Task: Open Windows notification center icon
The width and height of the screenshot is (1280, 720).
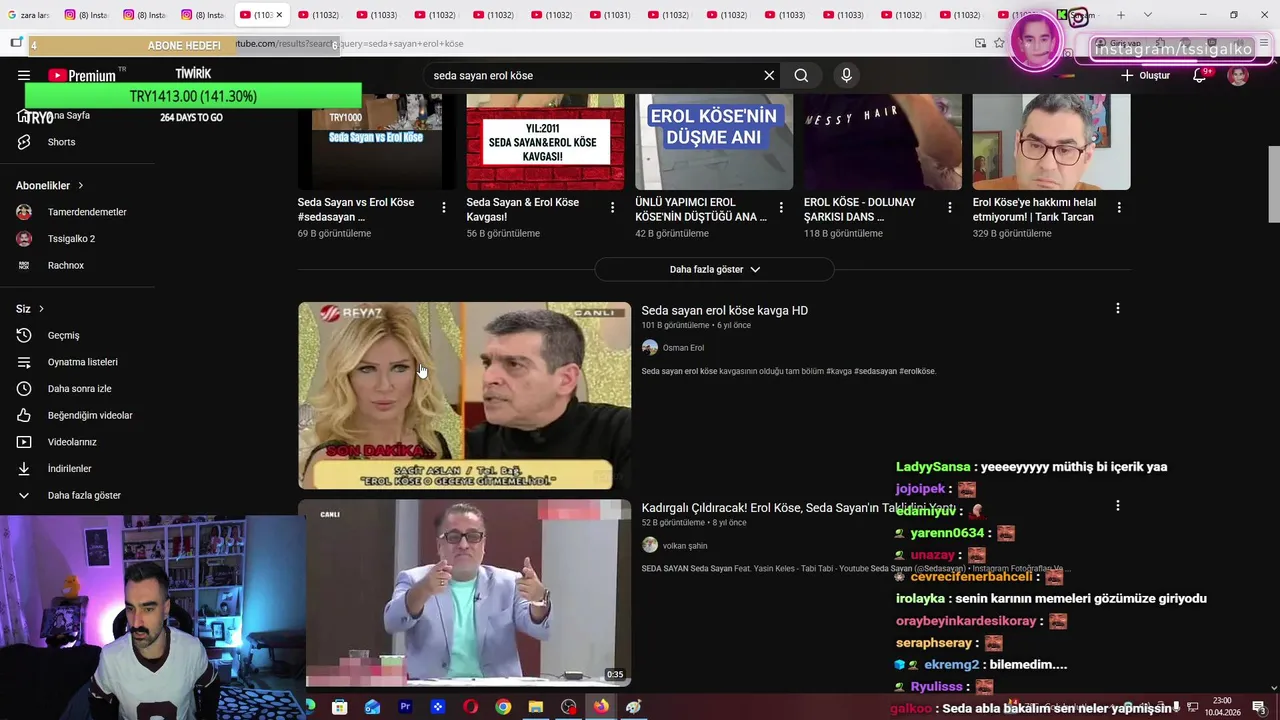Action: click(x=1259, y=707)
